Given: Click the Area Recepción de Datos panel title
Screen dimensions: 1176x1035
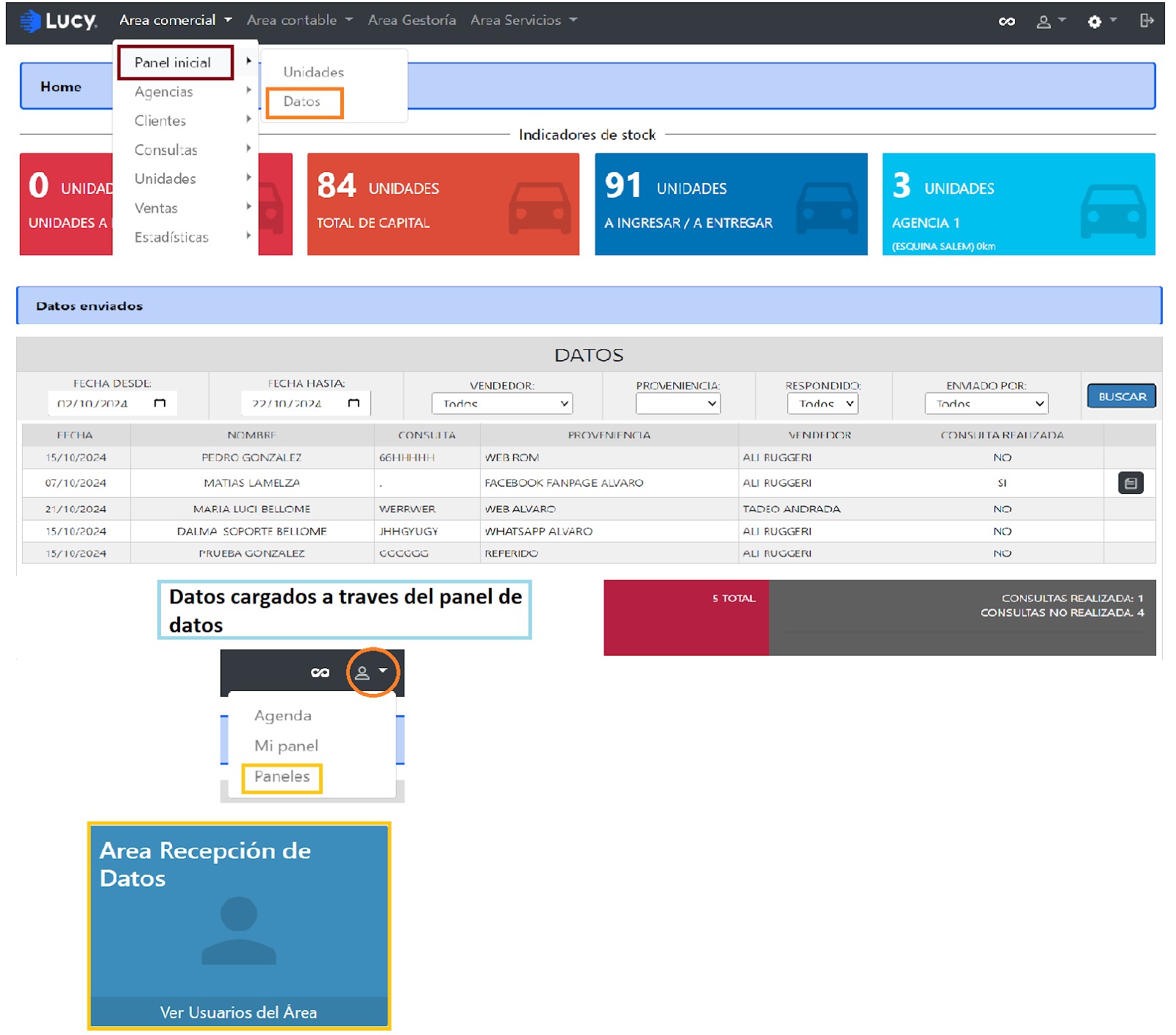Looking at the screenshot, I should pyautogui.click(x=205, y=864).
